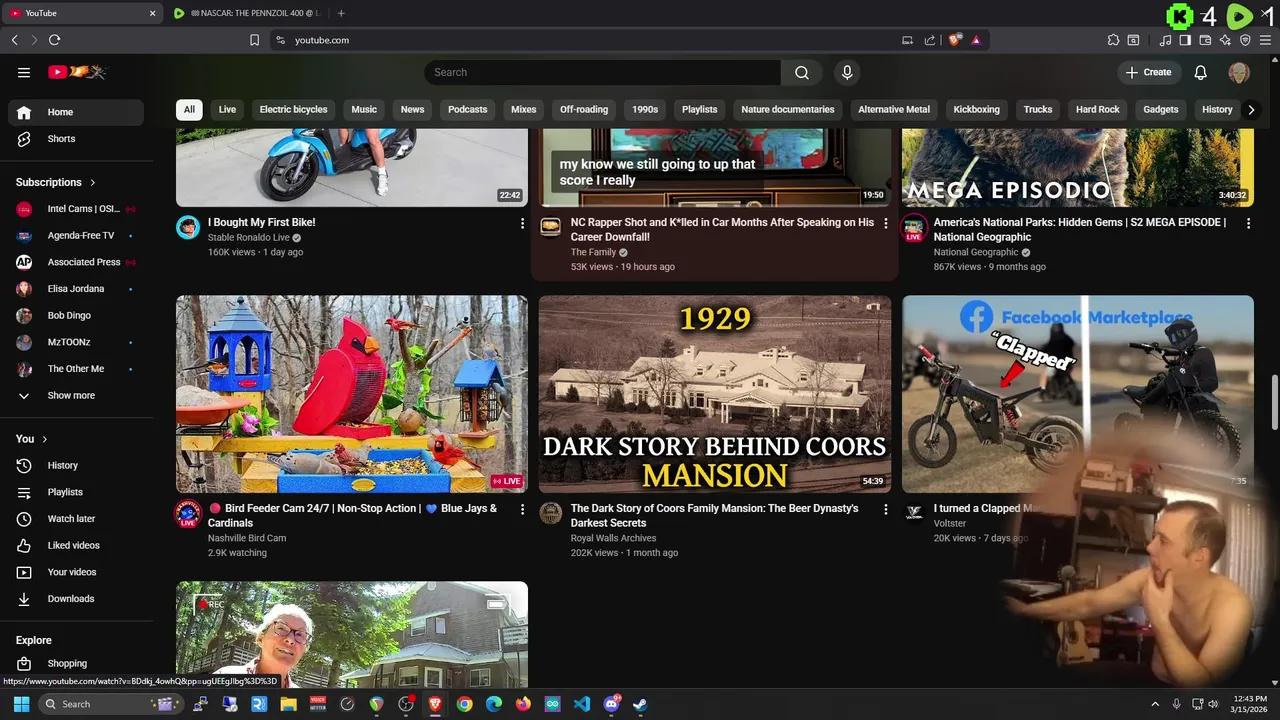Open the account avatar menu
The image size is (1280, 720).
(x=1239, y=72)
